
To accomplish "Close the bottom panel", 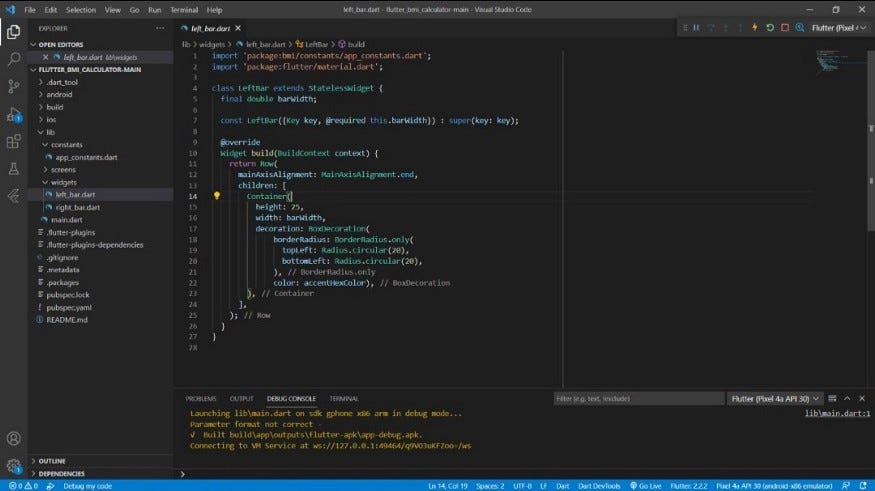I will (x=862, y=398).
